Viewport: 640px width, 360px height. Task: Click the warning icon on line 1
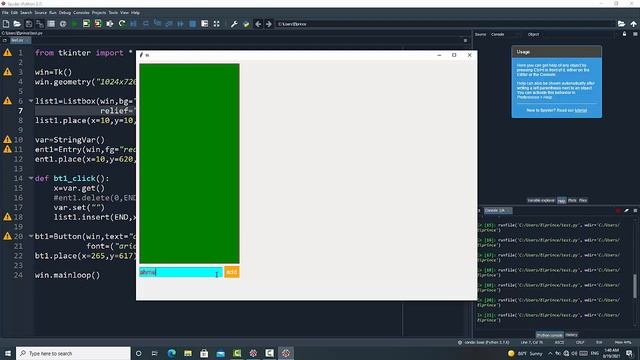(x=7, y=53)
